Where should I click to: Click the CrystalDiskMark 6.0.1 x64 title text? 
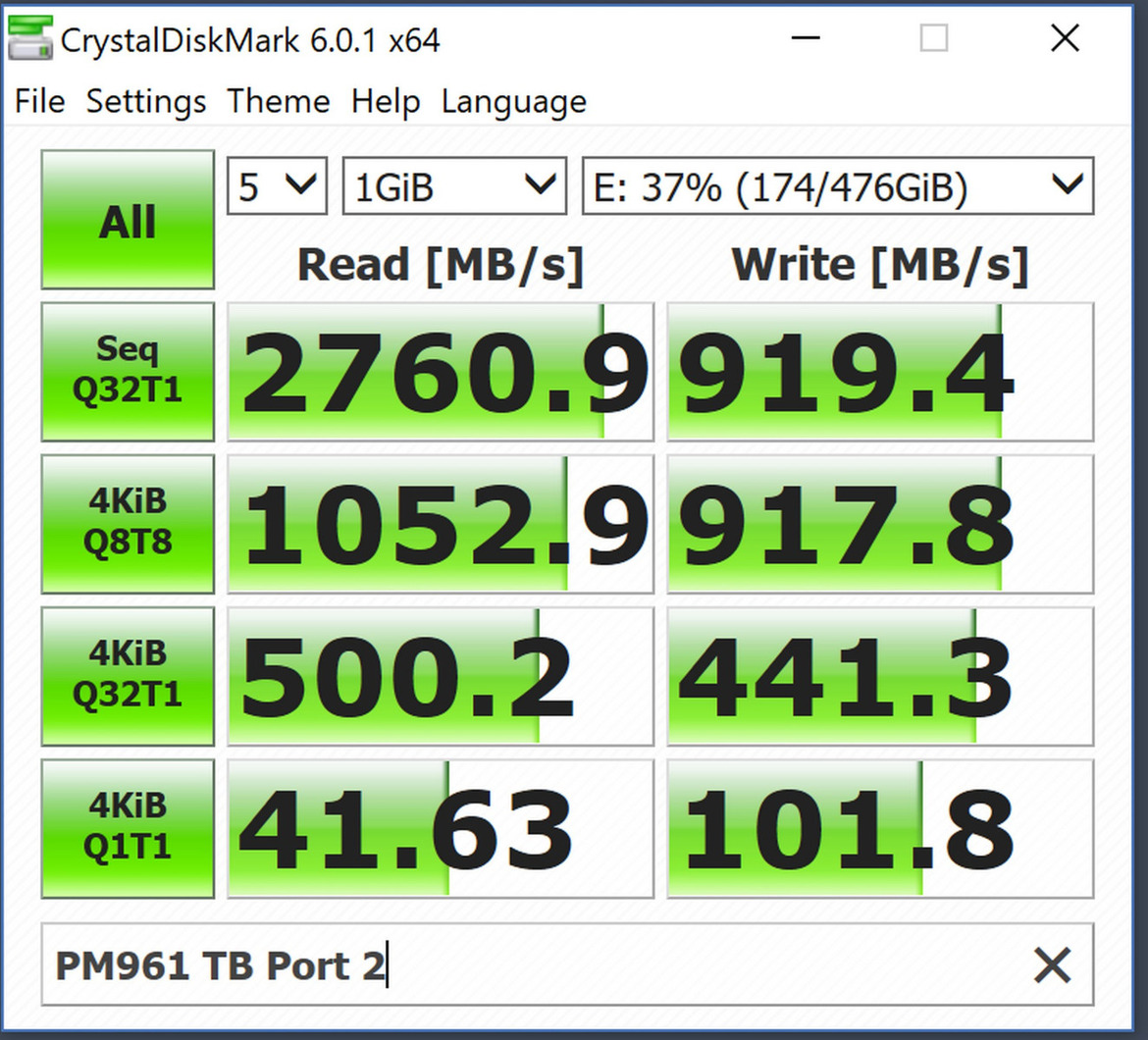(250, 40)
